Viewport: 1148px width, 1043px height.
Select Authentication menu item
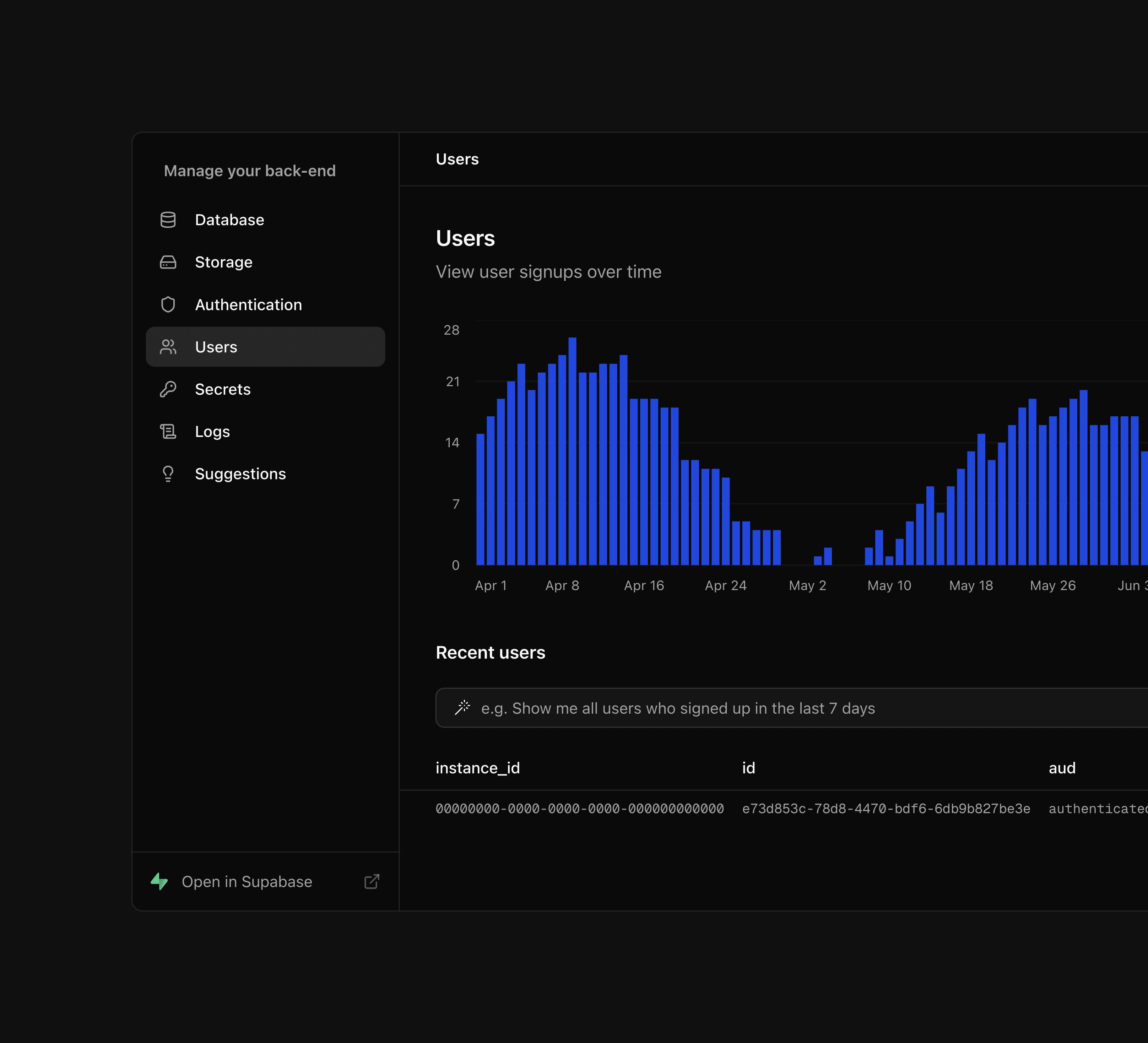(x=265, y=305)
